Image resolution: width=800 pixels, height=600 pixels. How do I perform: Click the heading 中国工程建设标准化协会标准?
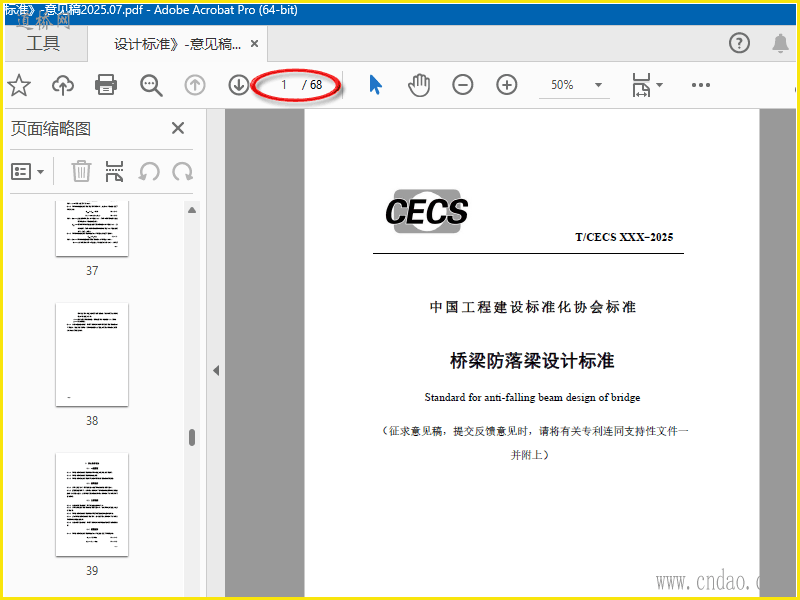(x=533, y=307)
